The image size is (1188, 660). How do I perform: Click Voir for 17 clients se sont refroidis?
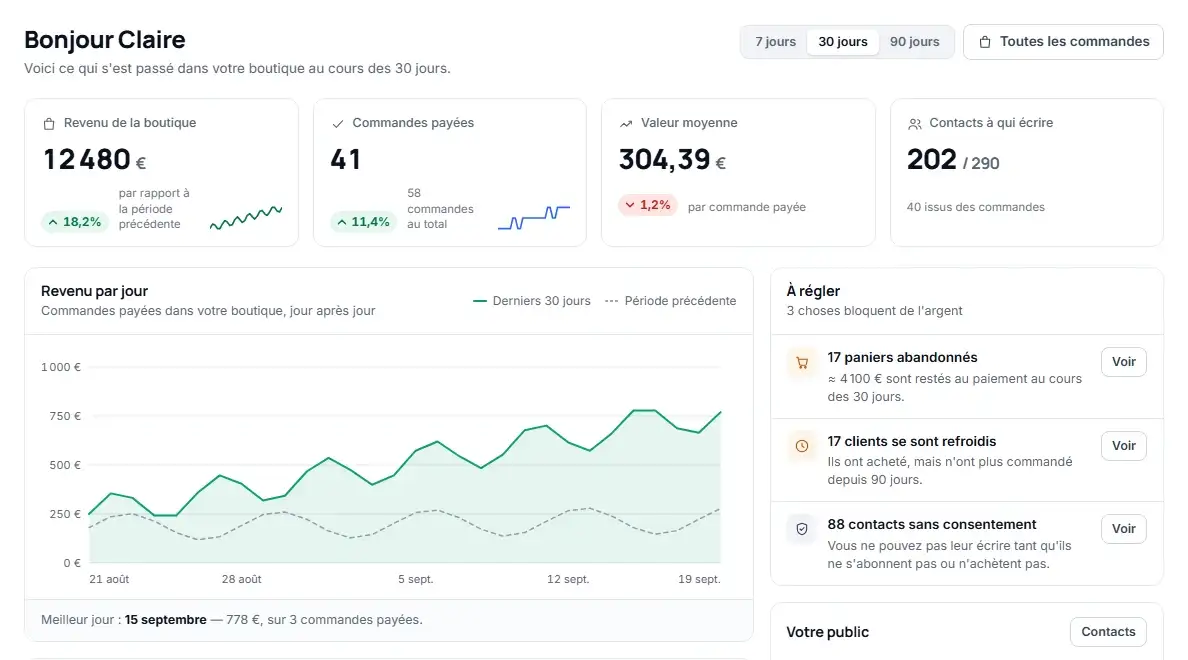(x=1124, y=446)
